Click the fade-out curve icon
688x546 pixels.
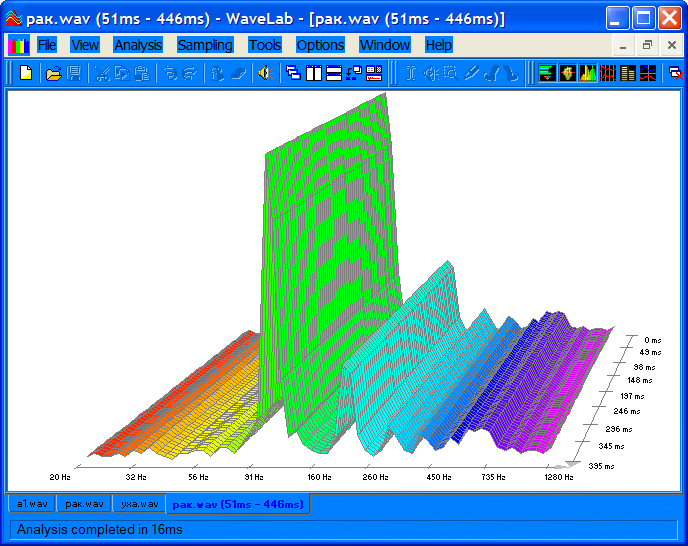point(511,73)
